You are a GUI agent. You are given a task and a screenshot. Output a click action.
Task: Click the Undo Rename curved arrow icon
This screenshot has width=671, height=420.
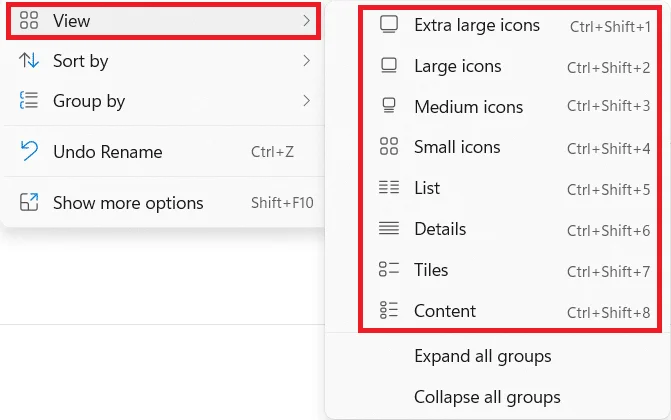(30, 152)
